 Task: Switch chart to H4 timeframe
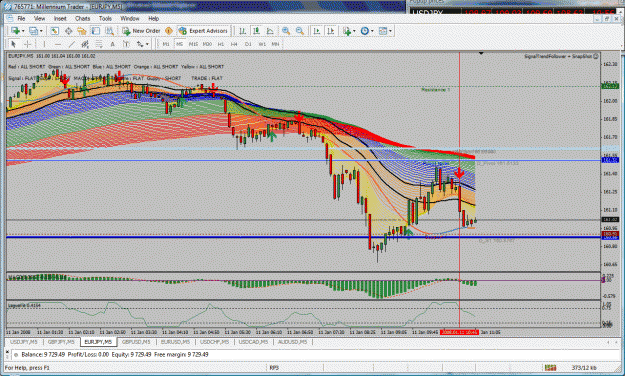click(234, 44)
